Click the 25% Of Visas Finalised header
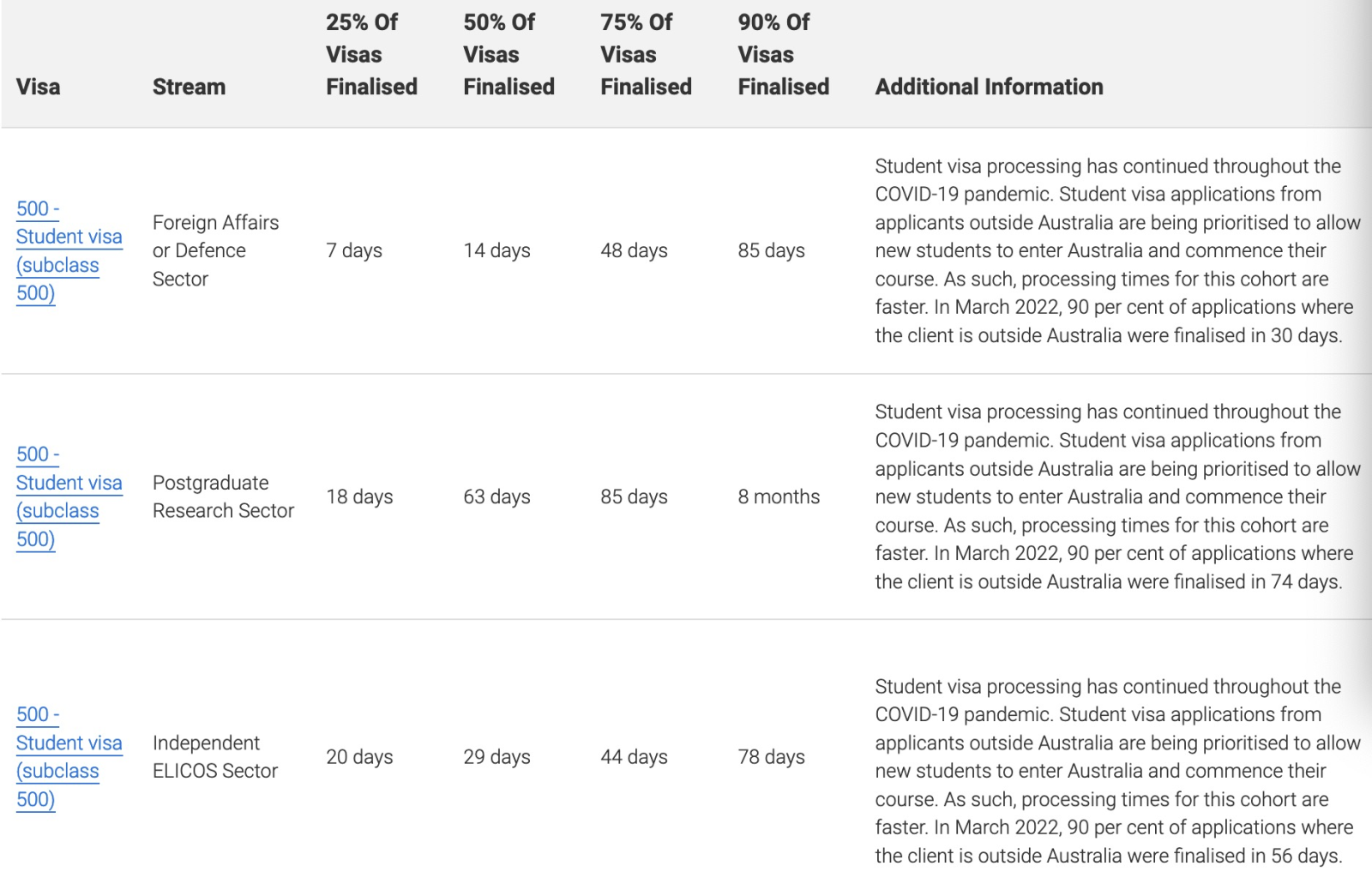The height and width of the screenshot is (878, 1372). [x=371, y=55]
